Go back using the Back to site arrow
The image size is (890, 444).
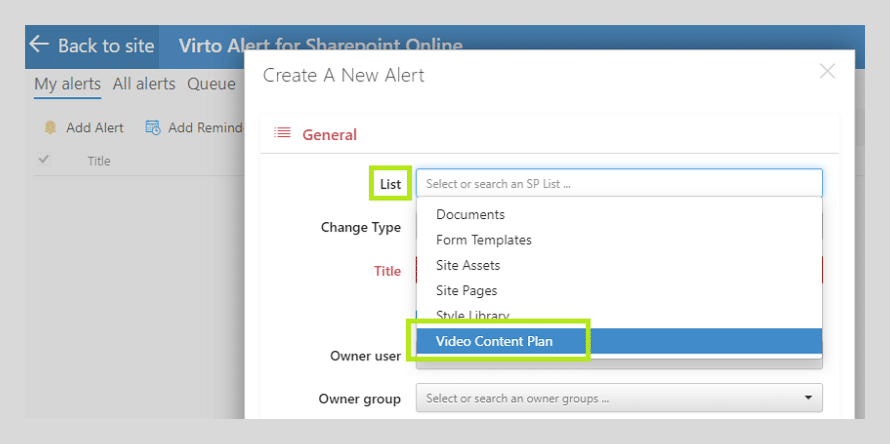point(39,45)
